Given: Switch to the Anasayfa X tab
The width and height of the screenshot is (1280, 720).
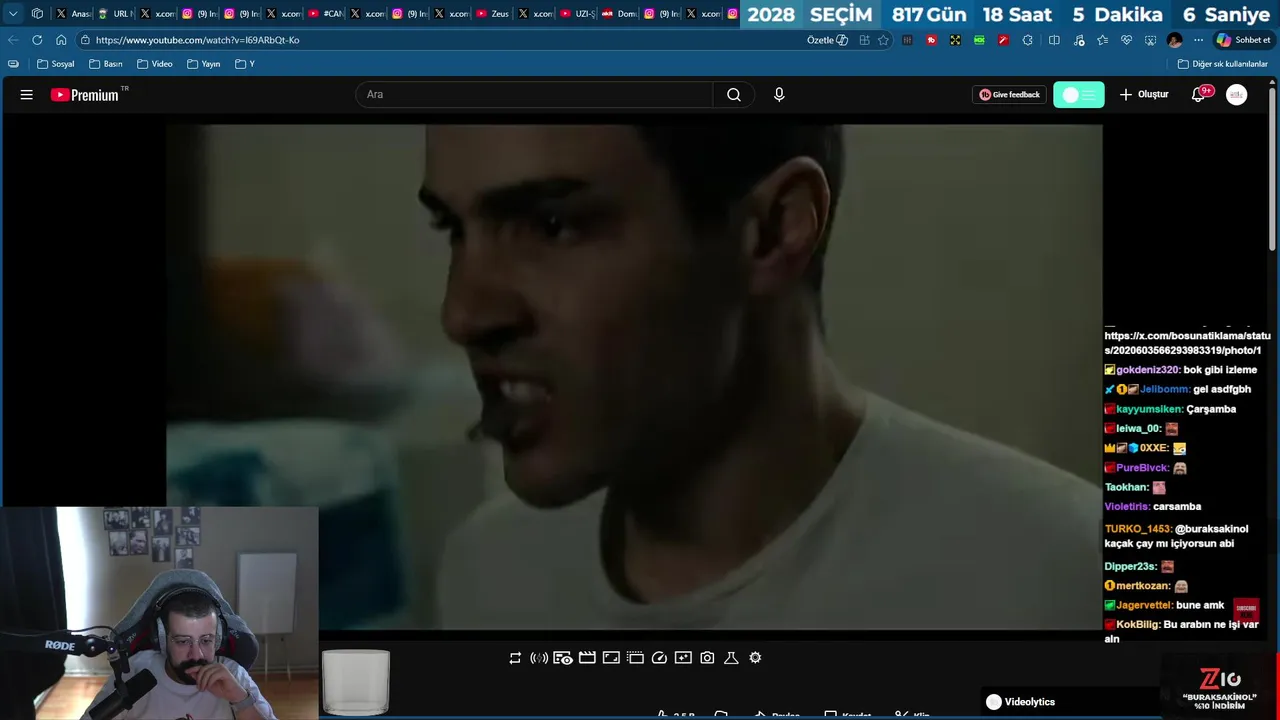Looking at the screenshot, I should coord(73,14).
